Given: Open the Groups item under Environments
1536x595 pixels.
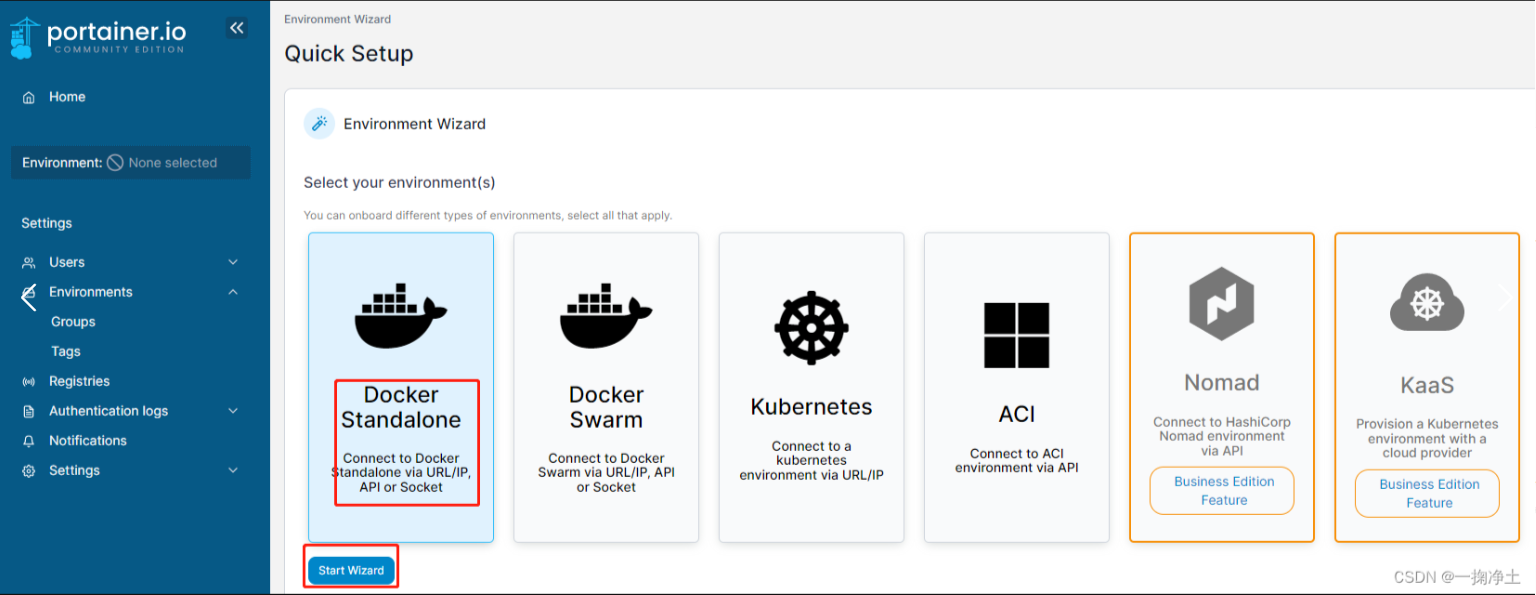Looking at the screenshot, I should (x=73, y=322).
